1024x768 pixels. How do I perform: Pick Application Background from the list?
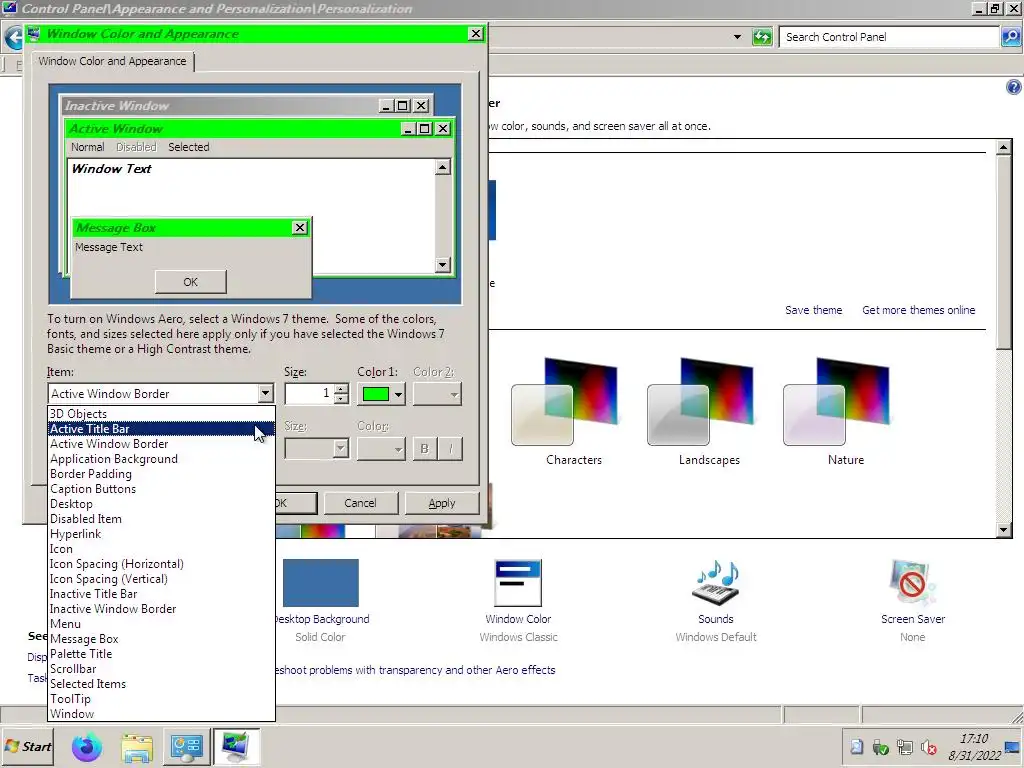pyautogui.click(x=161, y=459)
